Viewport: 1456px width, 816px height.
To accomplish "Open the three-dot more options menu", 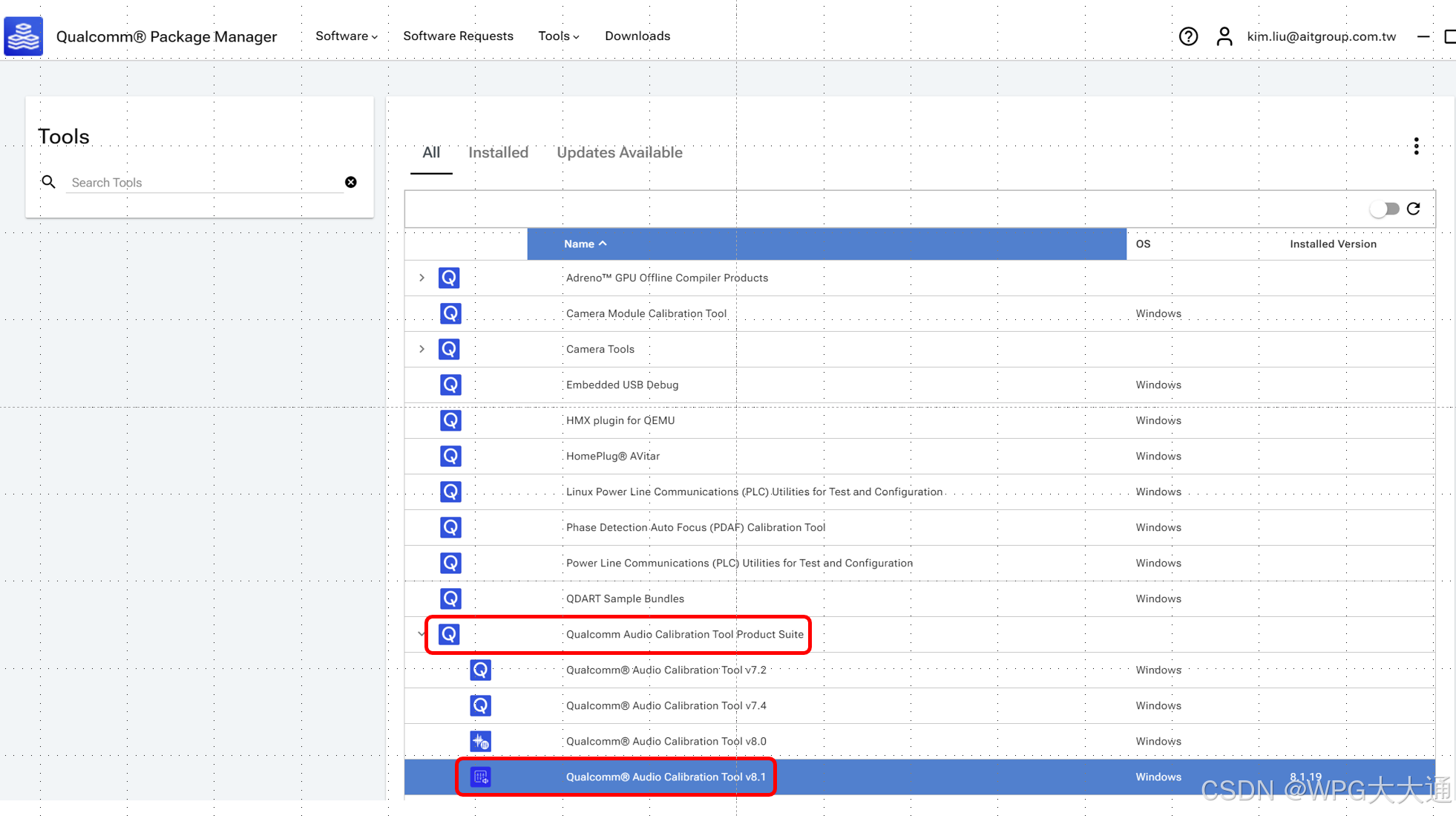I will (1416, 146).
